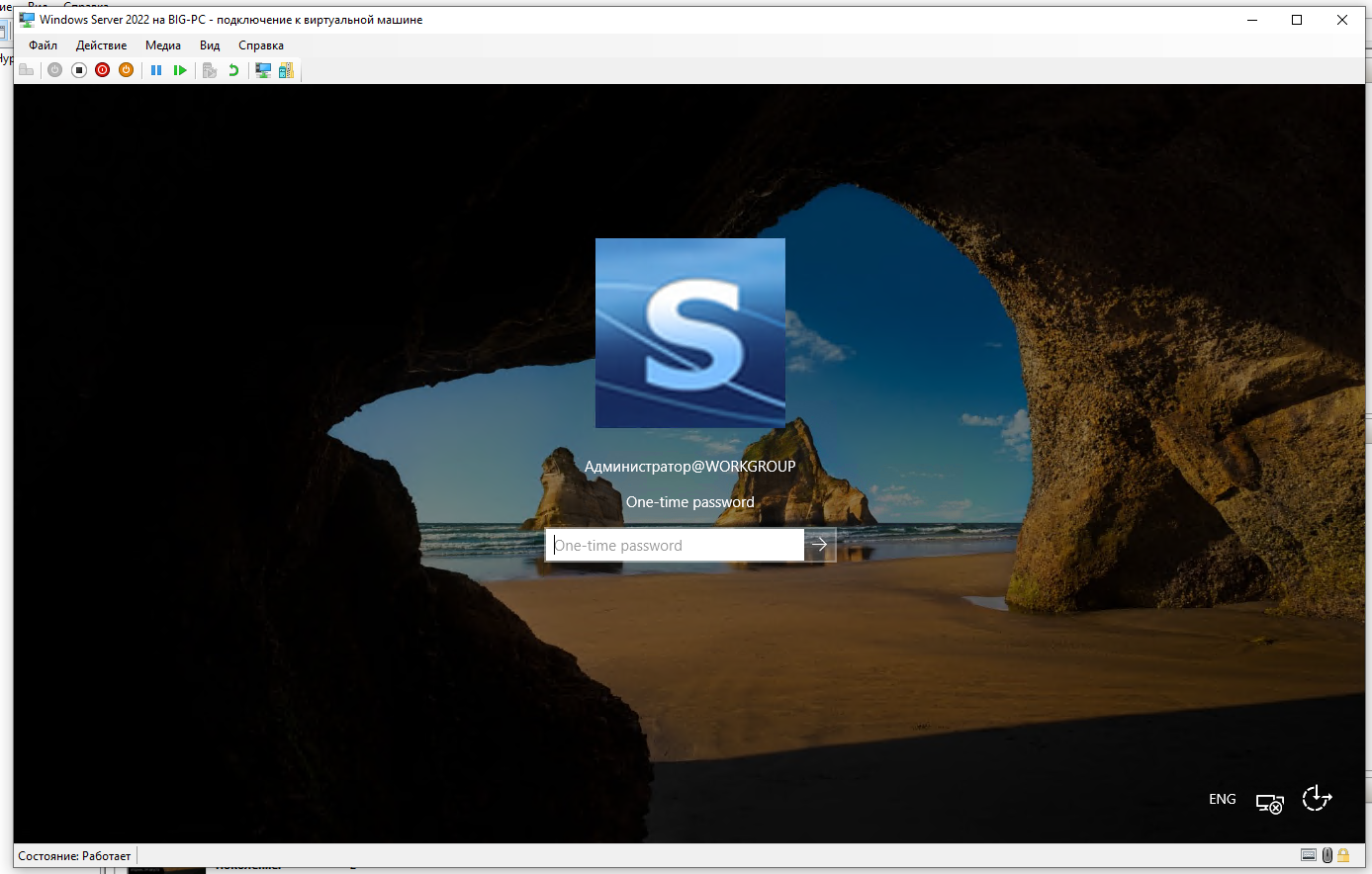Click the network status icon on login screen
This screenshot has height=874, width=1372.
point(1269,803)
